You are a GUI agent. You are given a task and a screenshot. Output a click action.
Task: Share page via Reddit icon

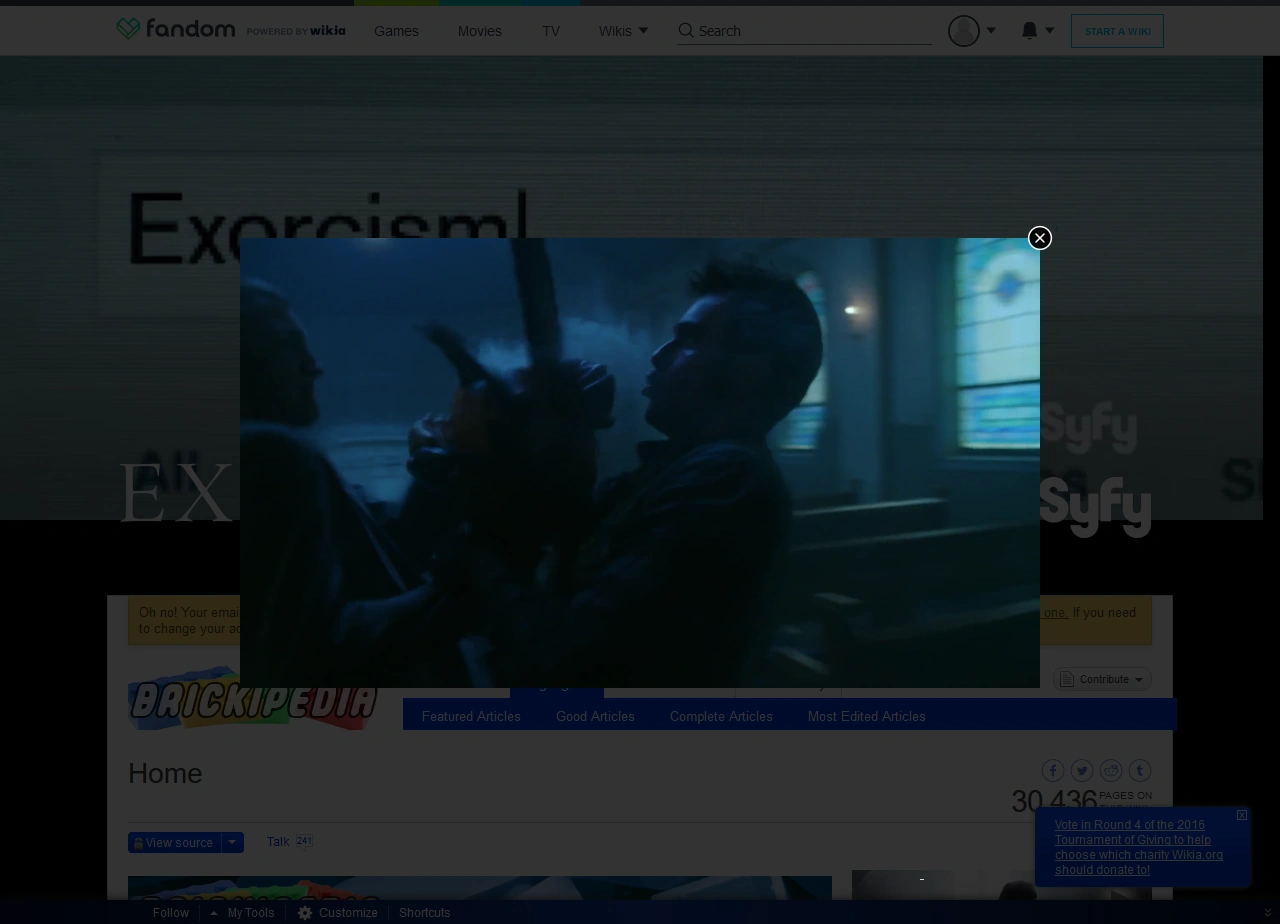pyautogui.click(x=1111, y=770)
